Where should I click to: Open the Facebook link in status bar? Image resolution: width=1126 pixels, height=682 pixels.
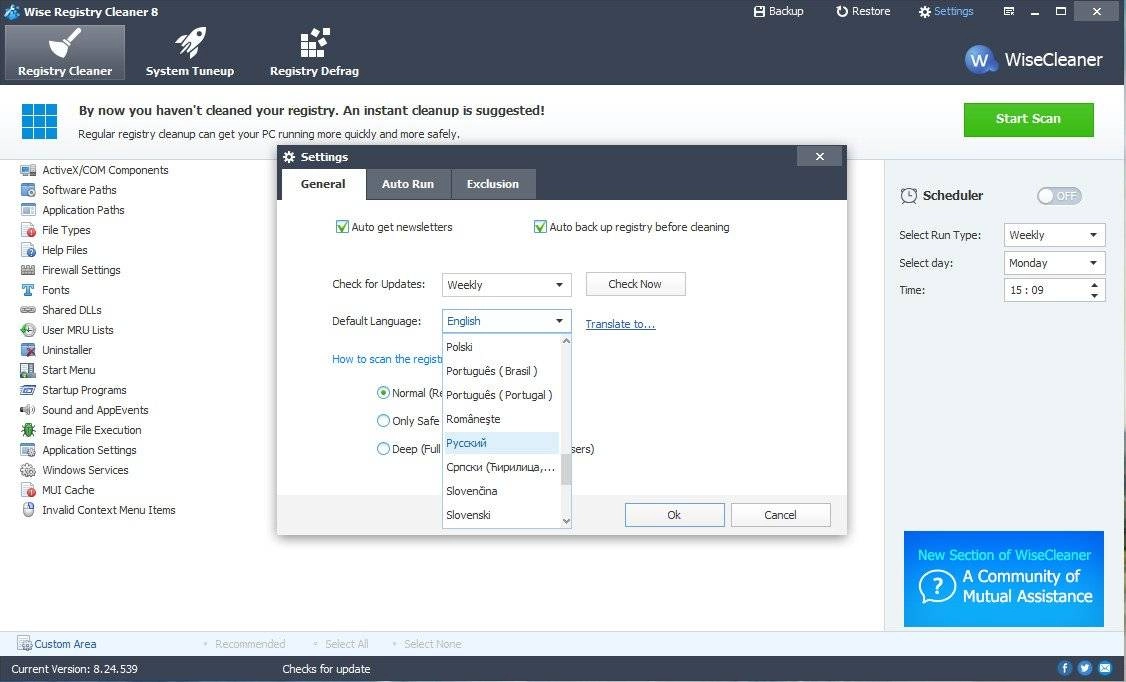(x=1064, y=668)
